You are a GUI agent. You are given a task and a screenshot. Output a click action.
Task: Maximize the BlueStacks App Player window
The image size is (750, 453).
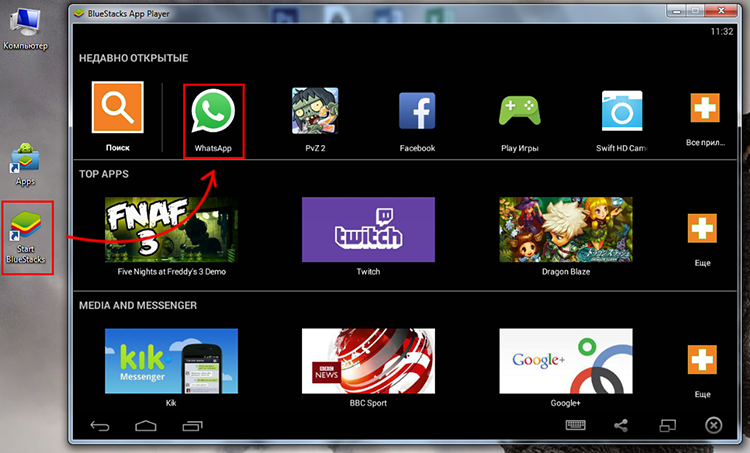tap(695, 11)
